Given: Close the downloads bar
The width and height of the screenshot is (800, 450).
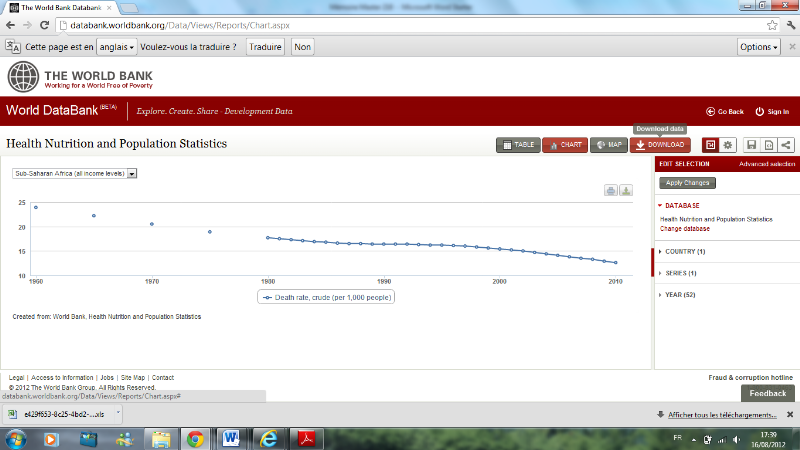Looking at the screenshot, I should coord(790,414).
